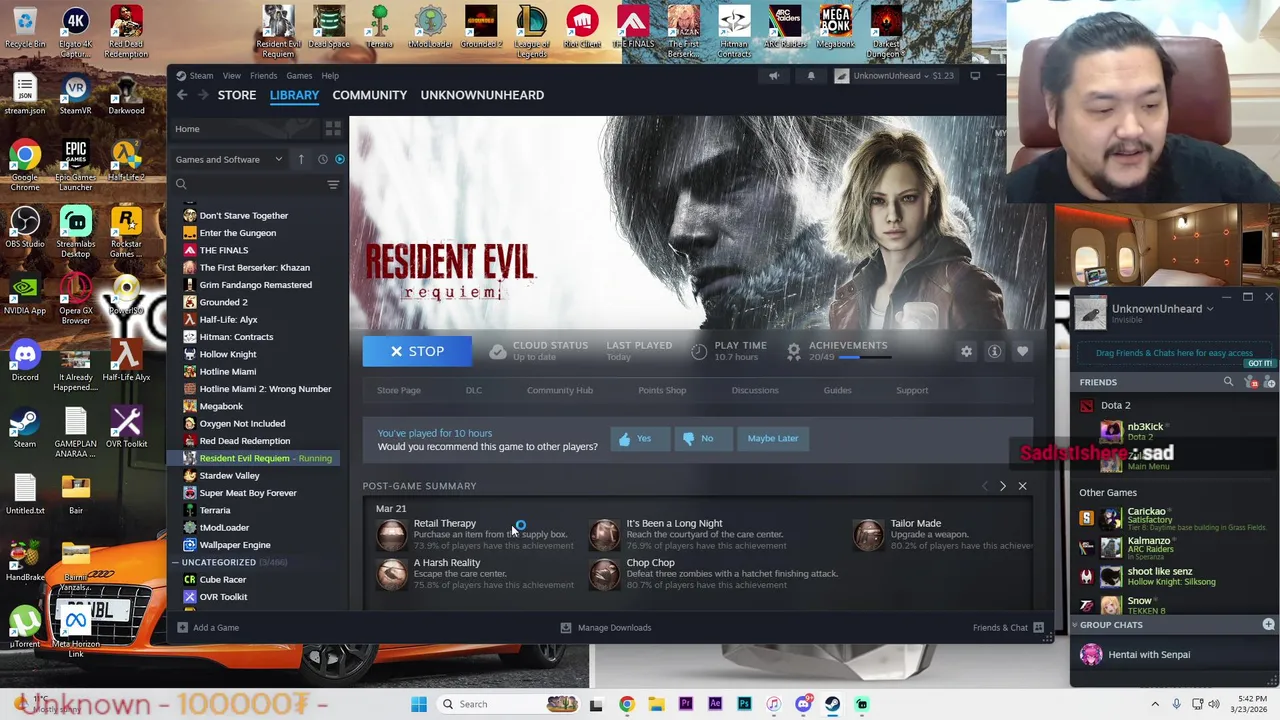Open Steam notifications bell
The width and height of the screenshot is (1280, 720).
811,76
